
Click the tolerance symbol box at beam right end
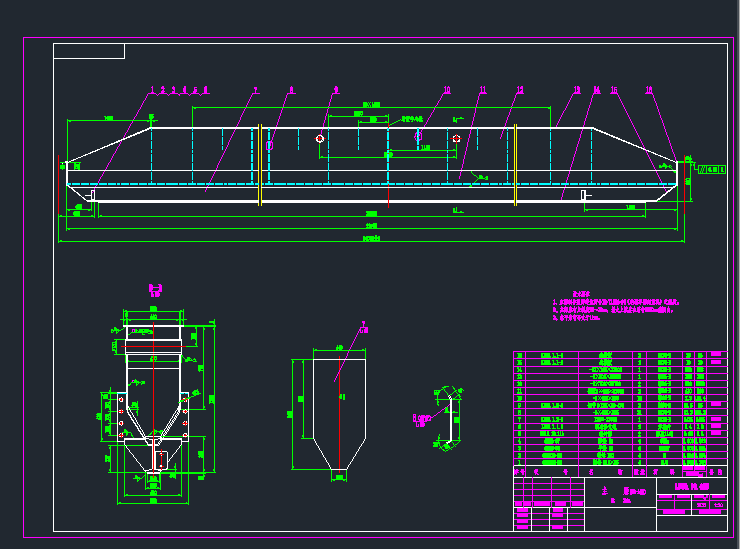[x=709, y=170]
